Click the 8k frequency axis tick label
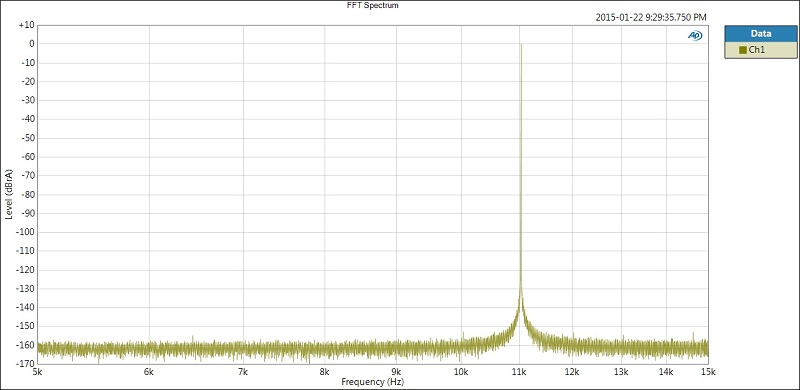This screenshot has width=800, height=390. (x=324, y=372)
